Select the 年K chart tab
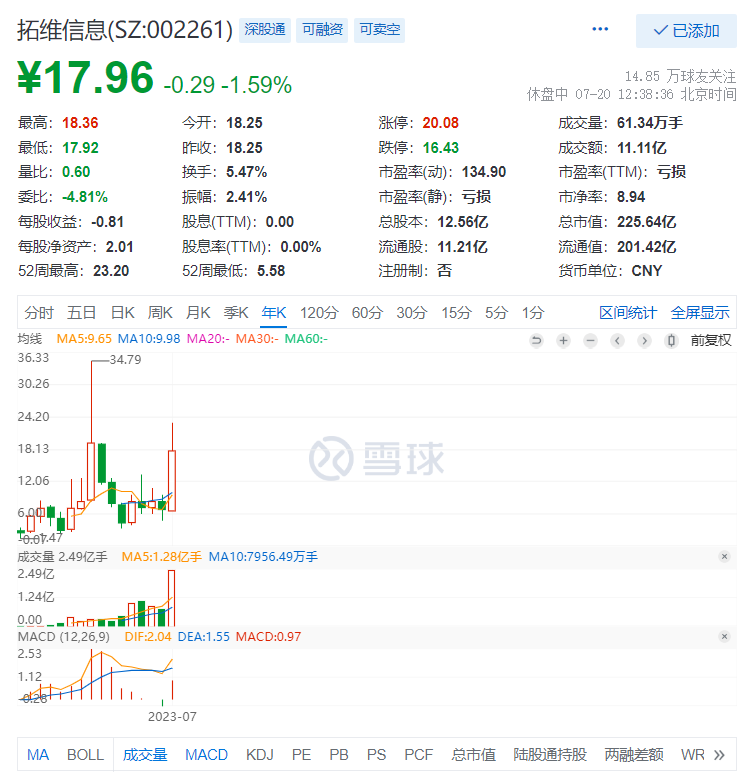 274,313
